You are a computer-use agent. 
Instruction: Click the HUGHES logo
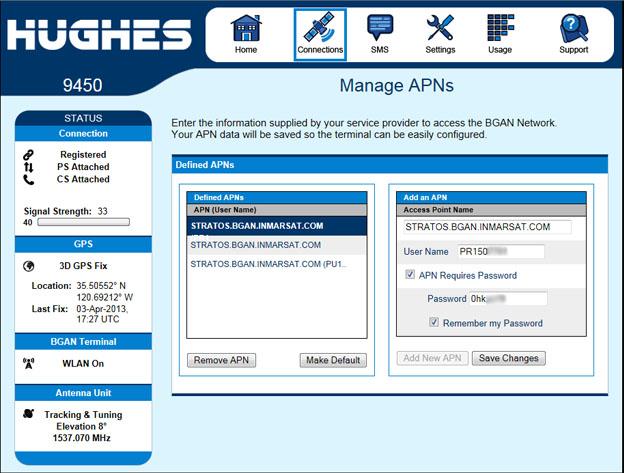(99, 35)
